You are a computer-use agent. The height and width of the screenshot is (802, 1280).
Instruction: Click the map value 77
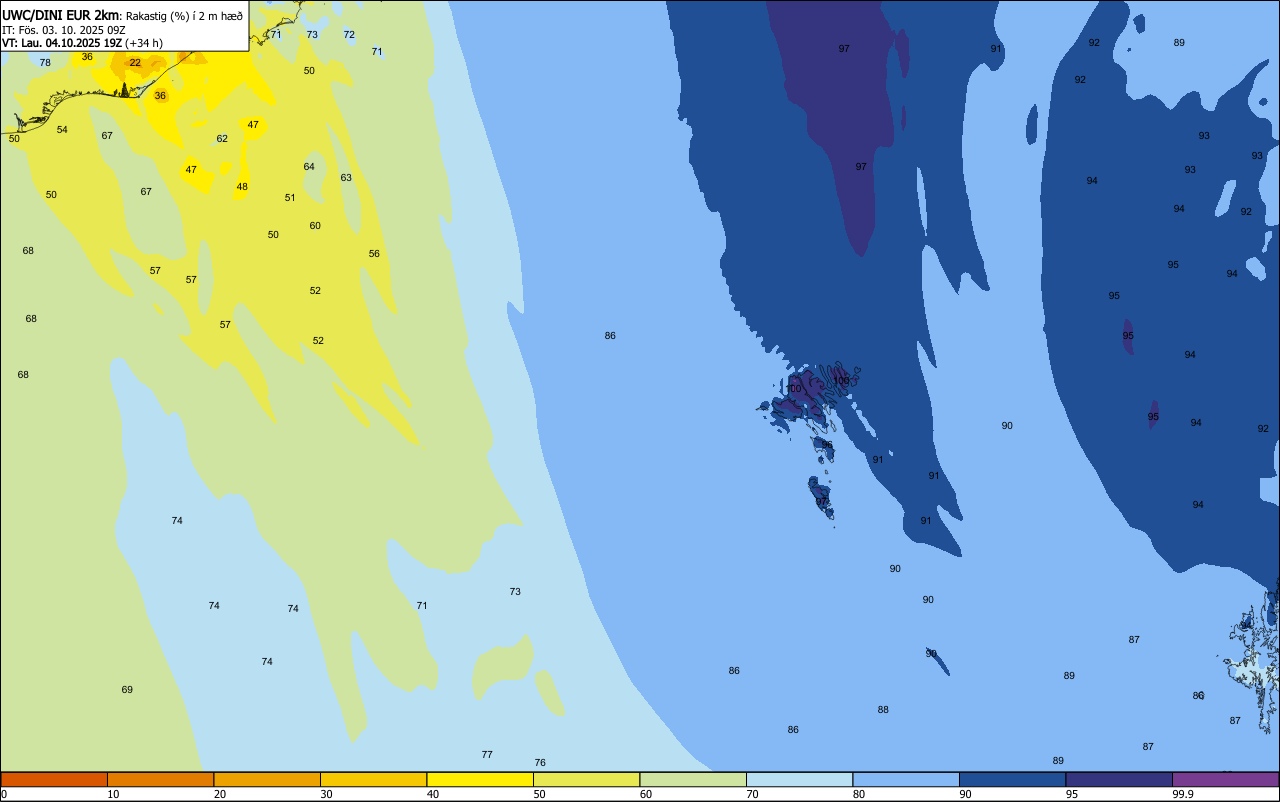487,755
